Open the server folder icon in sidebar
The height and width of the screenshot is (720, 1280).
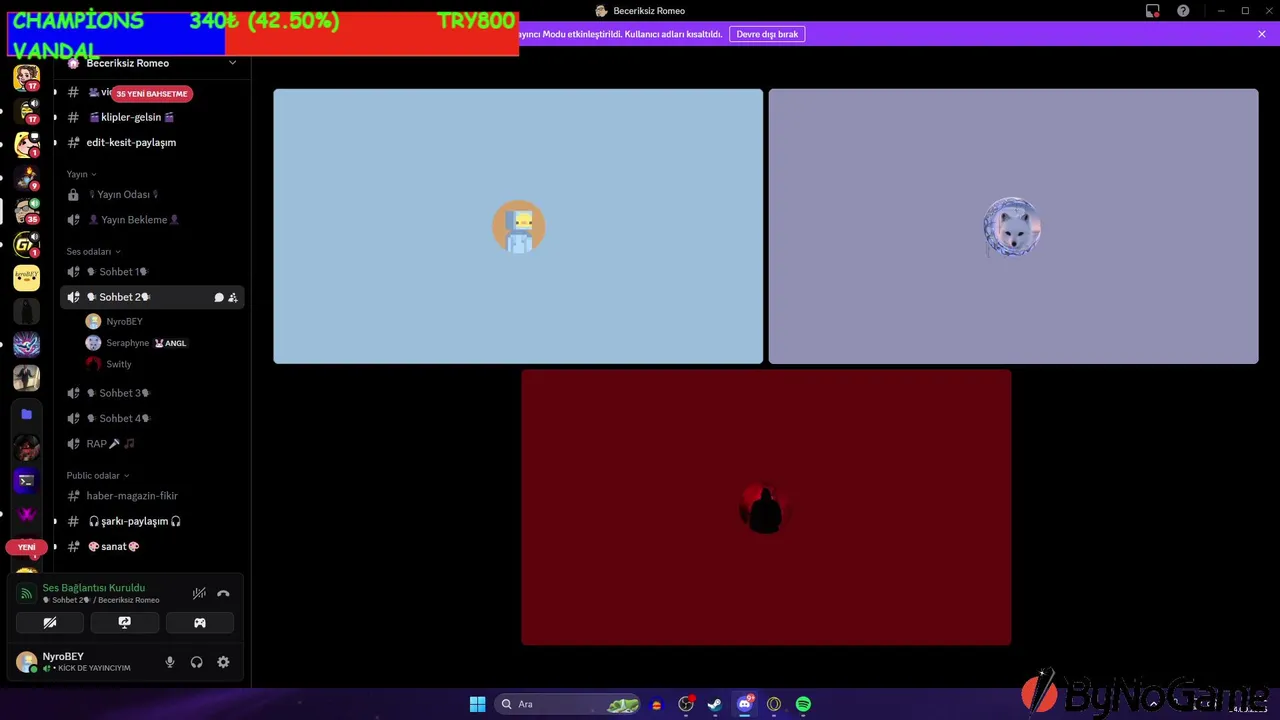tap(27, 414)
